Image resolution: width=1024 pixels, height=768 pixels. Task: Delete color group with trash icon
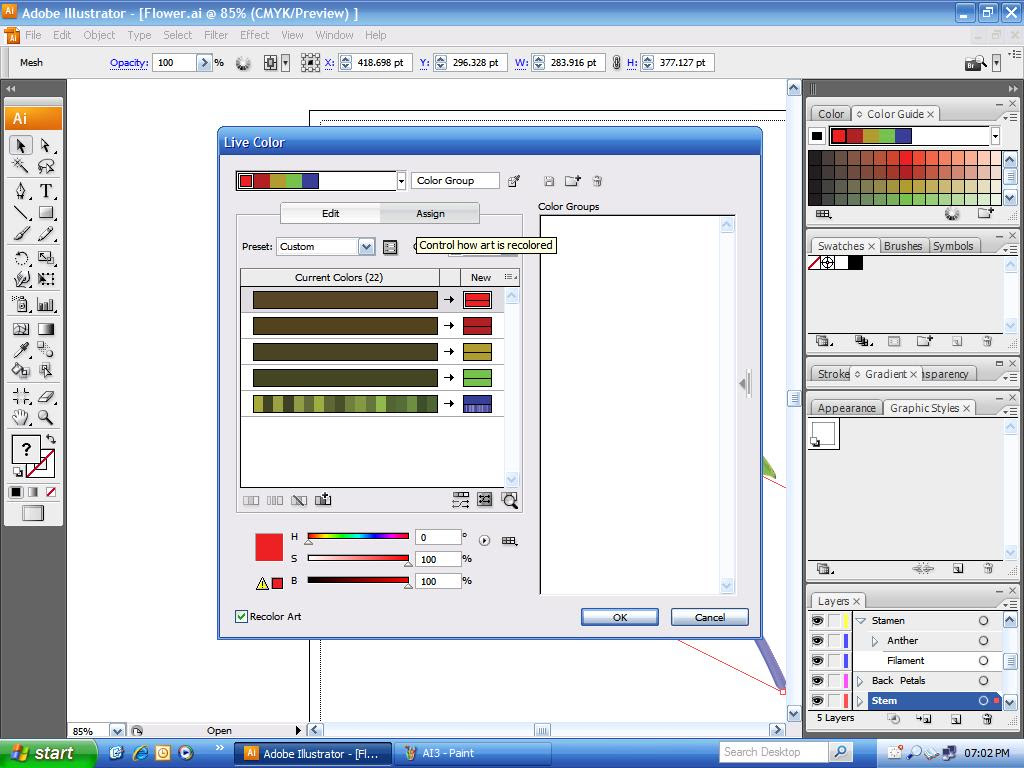click(597, 182)
